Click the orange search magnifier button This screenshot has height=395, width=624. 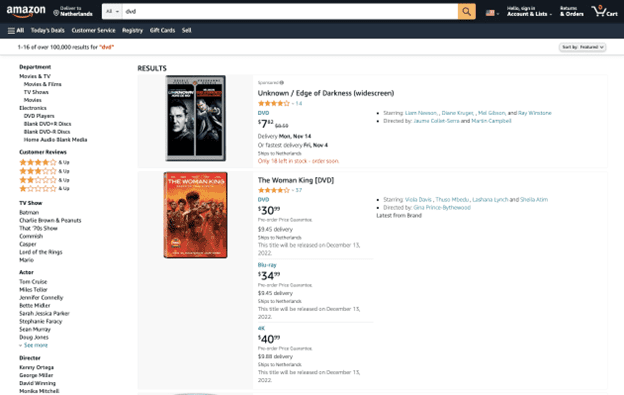pos(466,12)
